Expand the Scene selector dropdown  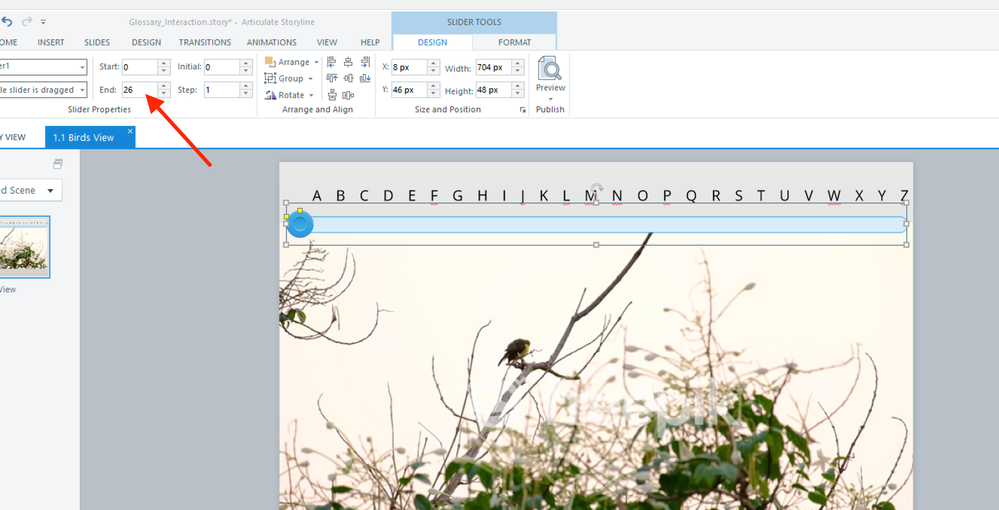click(x=50, y=191)
